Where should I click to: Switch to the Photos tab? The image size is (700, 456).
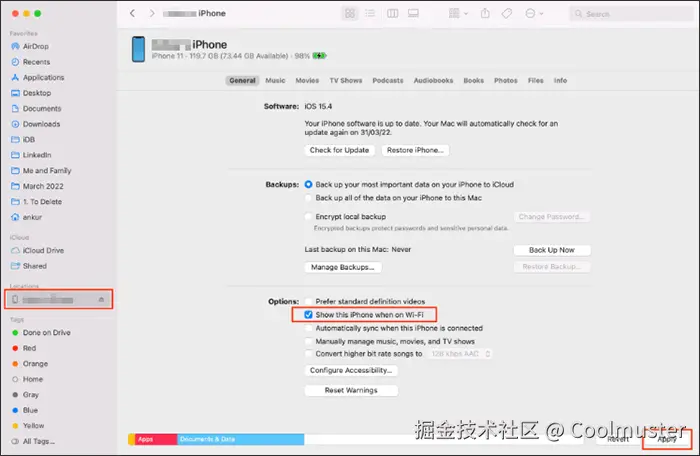pos(505,81)
